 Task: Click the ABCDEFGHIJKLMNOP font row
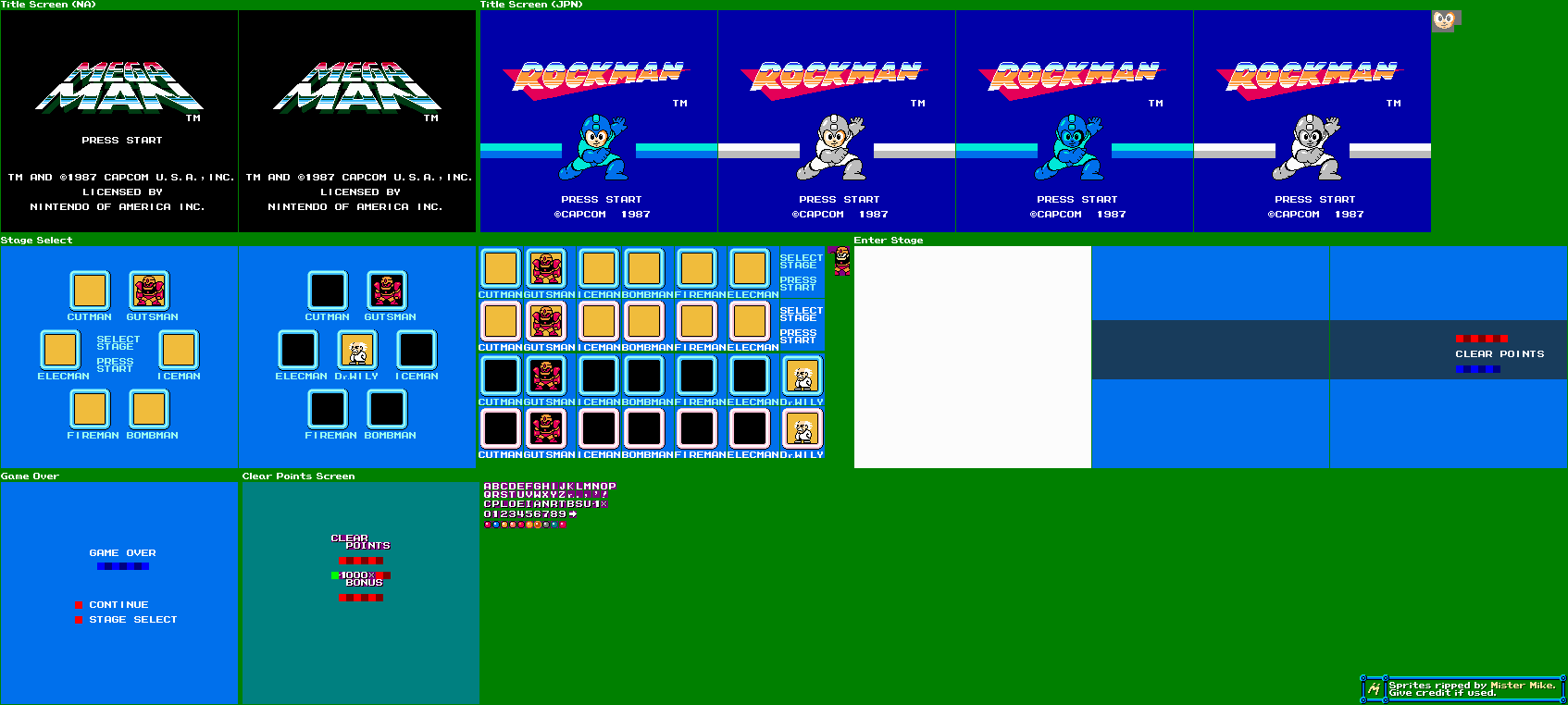pyautogui.click(x=550, y=487)
